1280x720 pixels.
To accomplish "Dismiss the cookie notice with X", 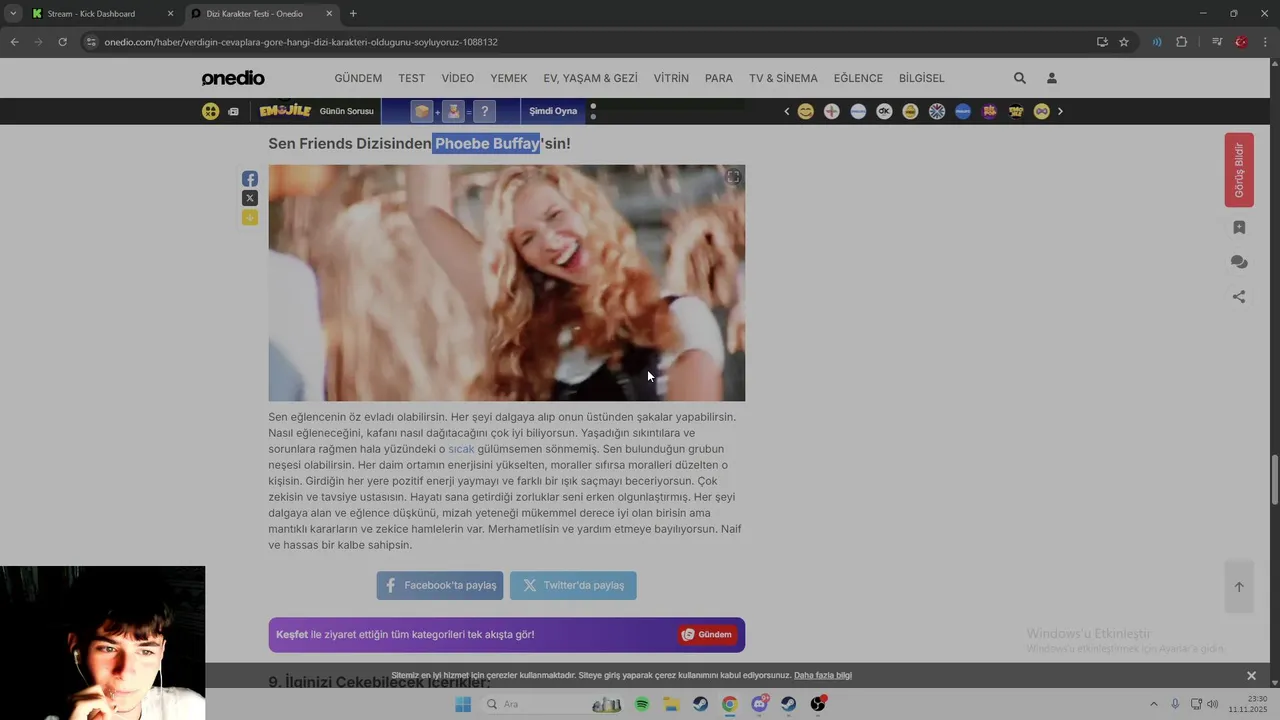I will (x=1251, y=676).
